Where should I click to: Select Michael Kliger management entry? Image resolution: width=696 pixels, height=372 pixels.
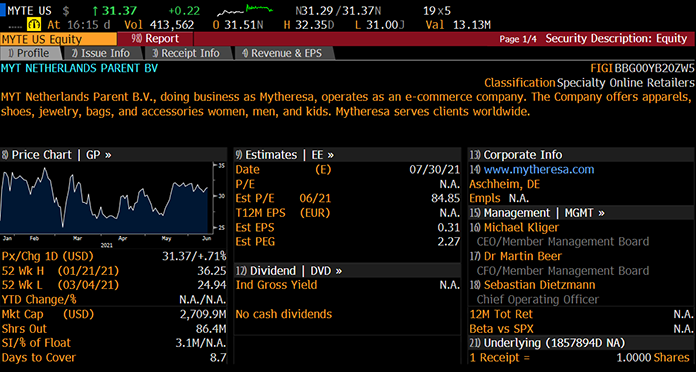click(521, 228)
